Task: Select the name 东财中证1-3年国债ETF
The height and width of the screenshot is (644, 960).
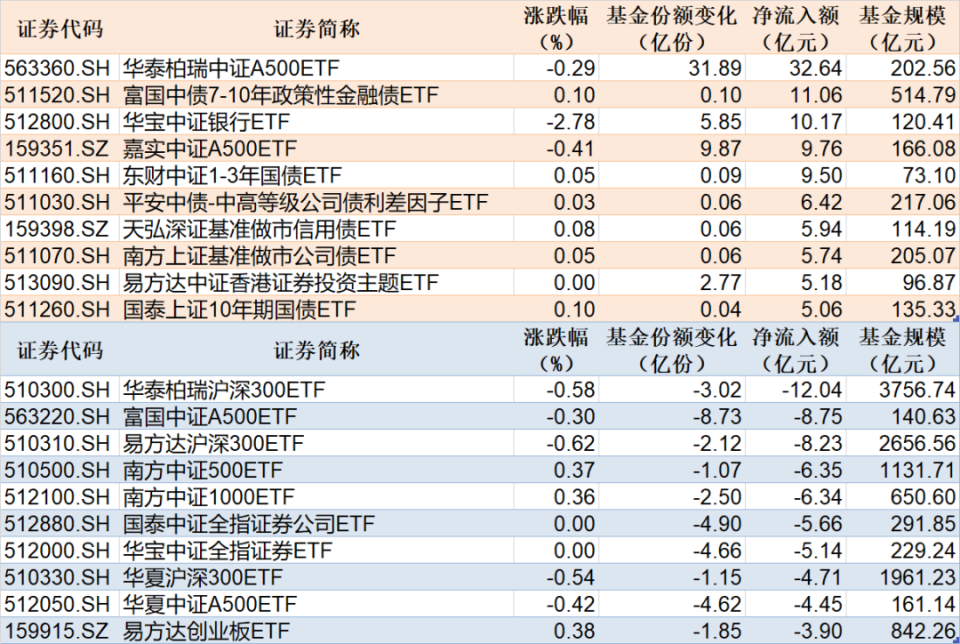Action: pos(232,176)
